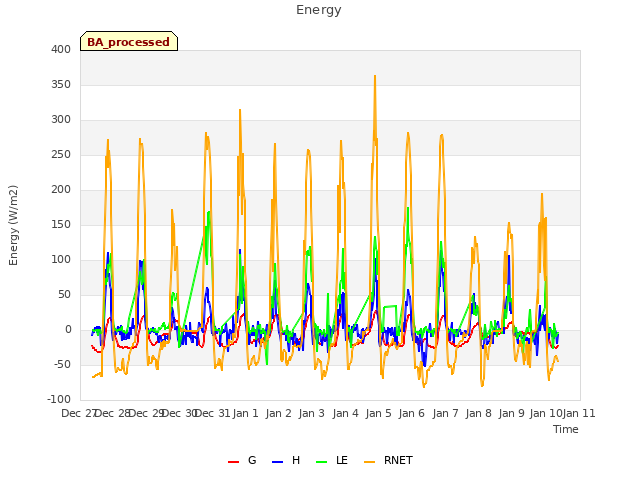This screenshot has height=480, width=640.
Task: Click the green LE peak on Dec 31
Action: pos(209,212)
